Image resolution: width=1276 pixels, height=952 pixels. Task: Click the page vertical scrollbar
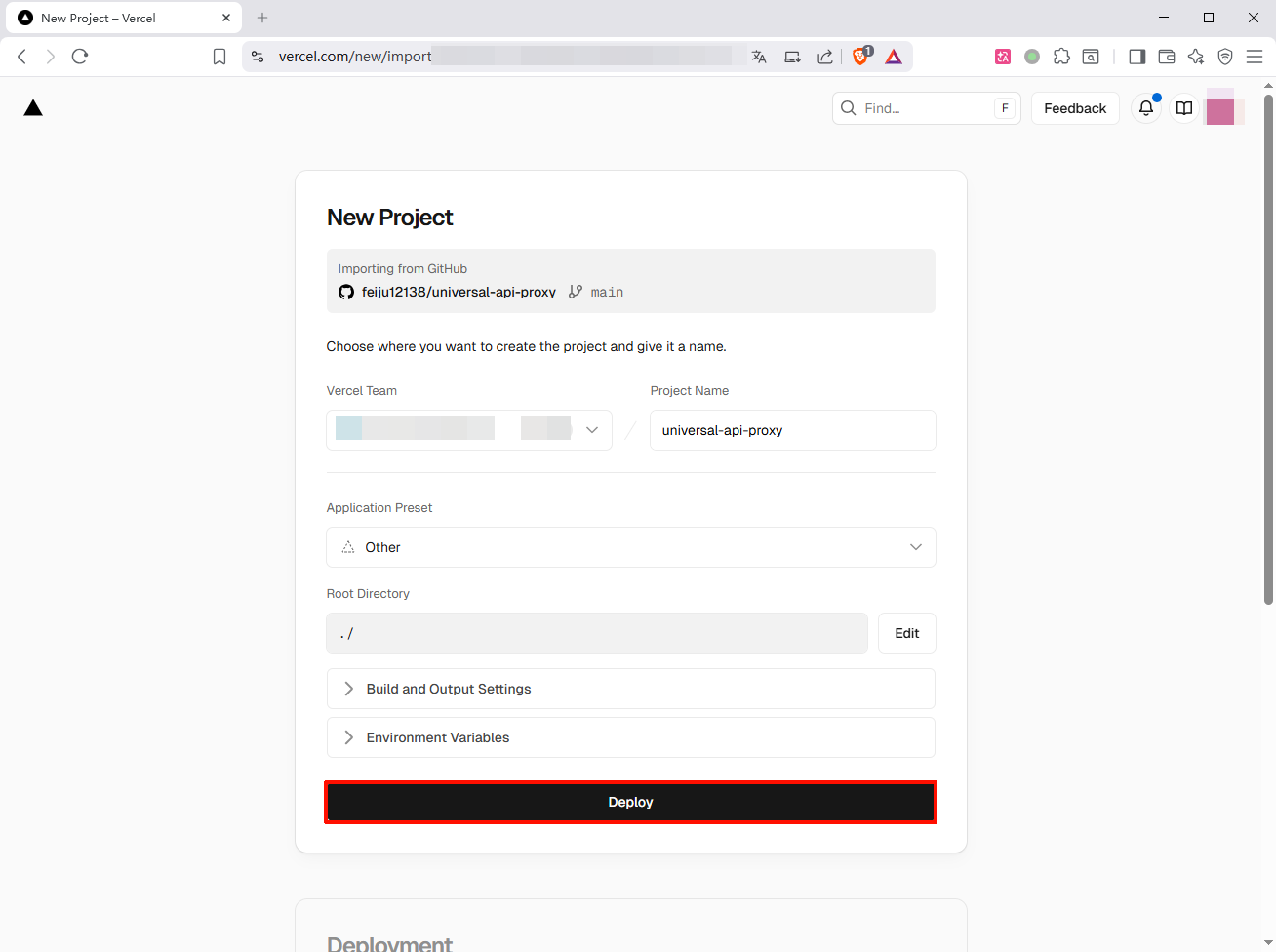1268,349
